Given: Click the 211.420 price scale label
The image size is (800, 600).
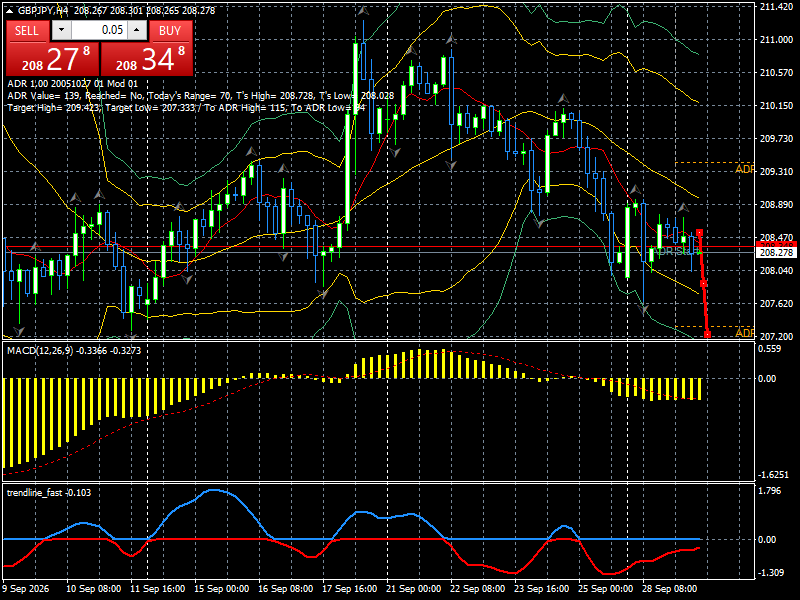Looking at the screenshot, I should click(x=776, y=7).
